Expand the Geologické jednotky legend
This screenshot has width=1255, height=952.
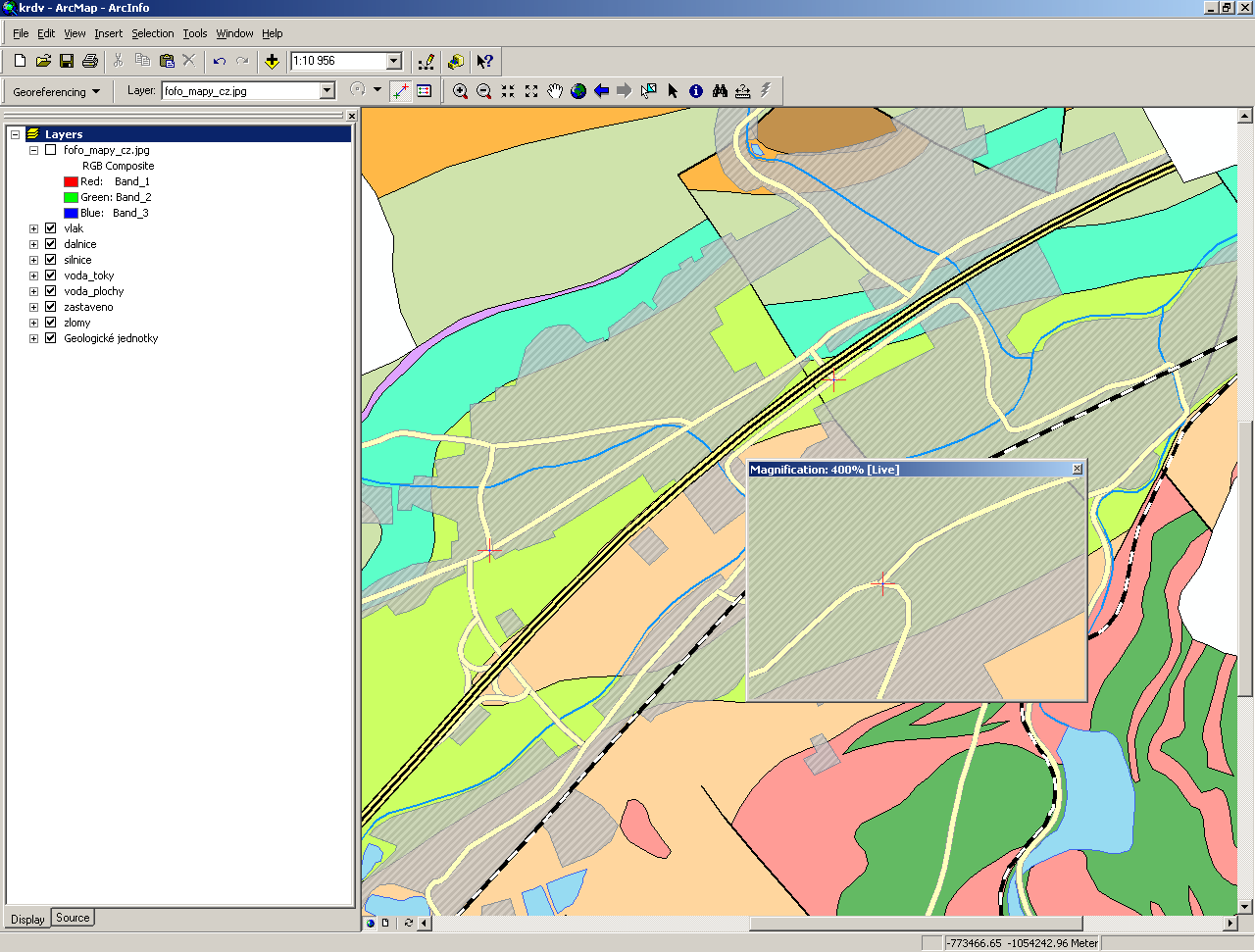33,338
